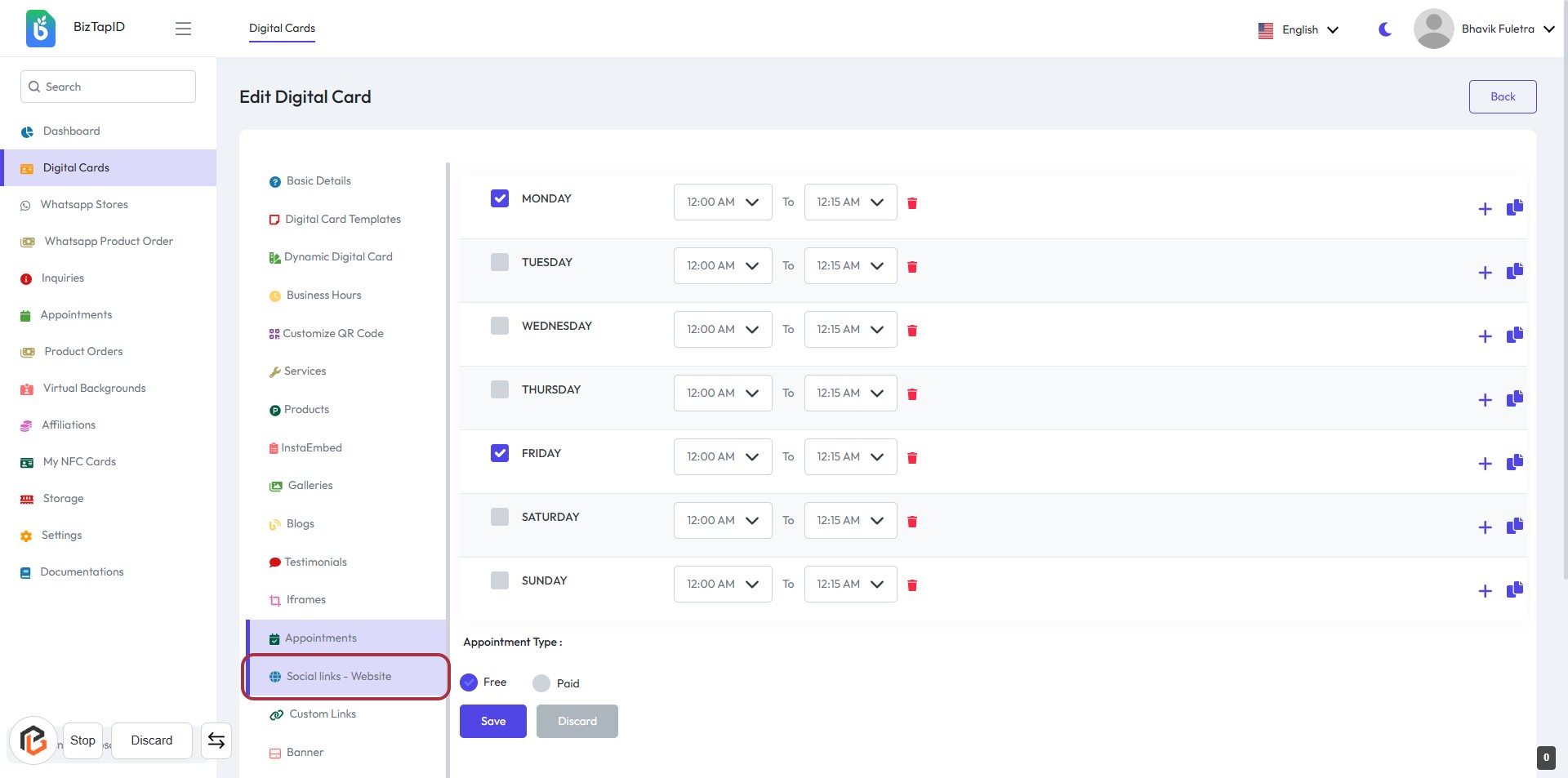Add a new time slot for Sunday
The width and height of the screenshot is (1568, 778).
(x=1485, y=591)
